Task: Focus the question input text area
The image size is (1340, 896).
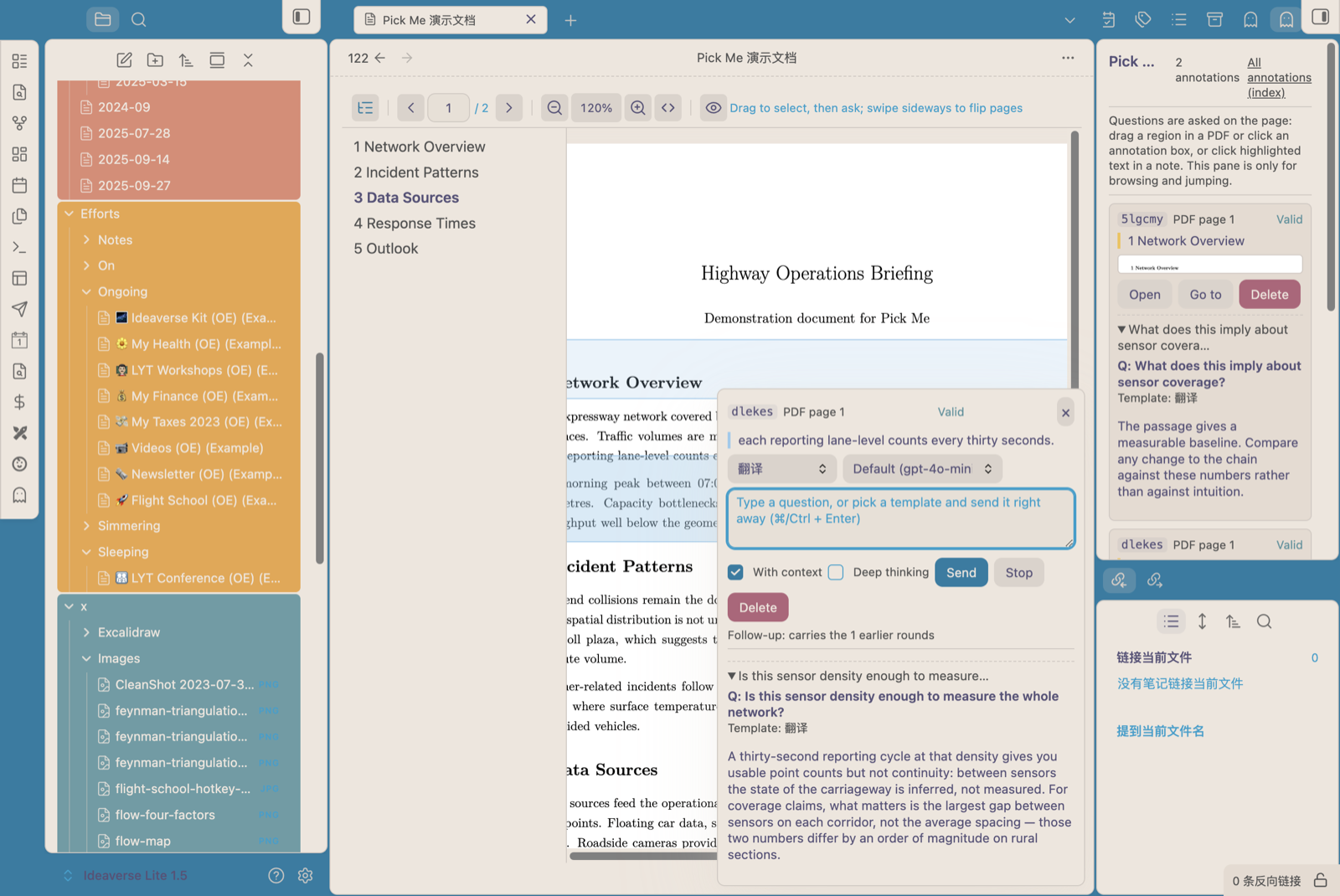Action: (x=901, y=519)
